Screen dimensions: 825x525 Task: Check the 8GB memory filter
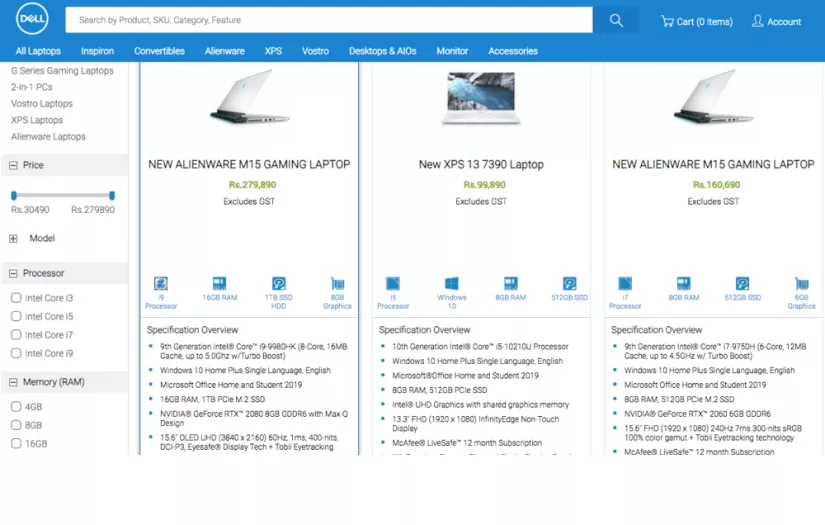(x=16, y=425)
